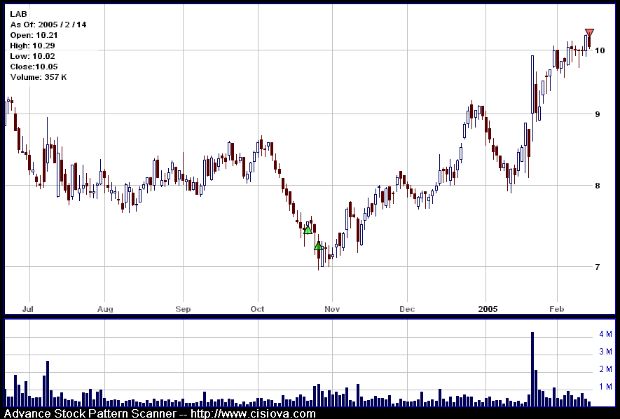The image size is (620, 419).
Task: Click the Jul month axis label
Action: tap(27, 309)
